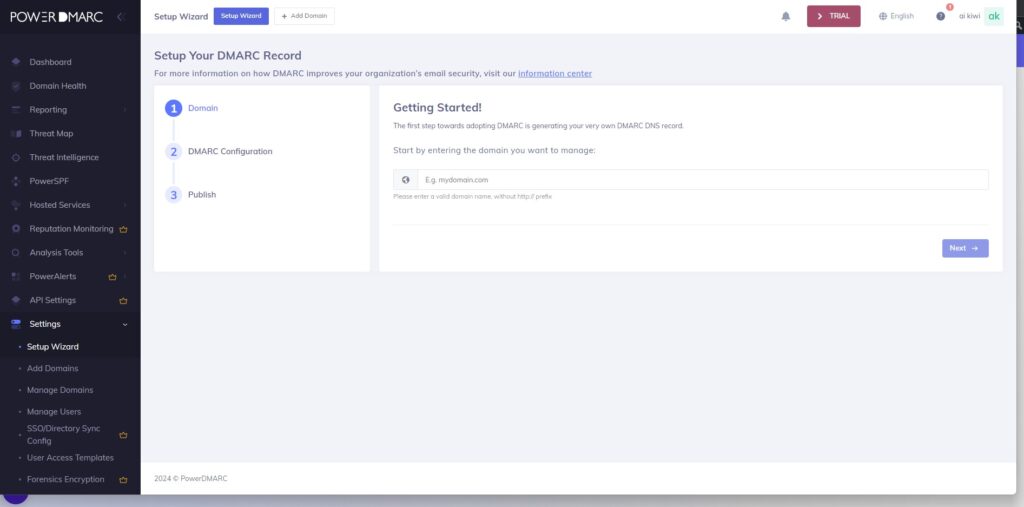Select Forensics Encryption item
This screenshot has height=507, width=1024.
click(65, 480)
